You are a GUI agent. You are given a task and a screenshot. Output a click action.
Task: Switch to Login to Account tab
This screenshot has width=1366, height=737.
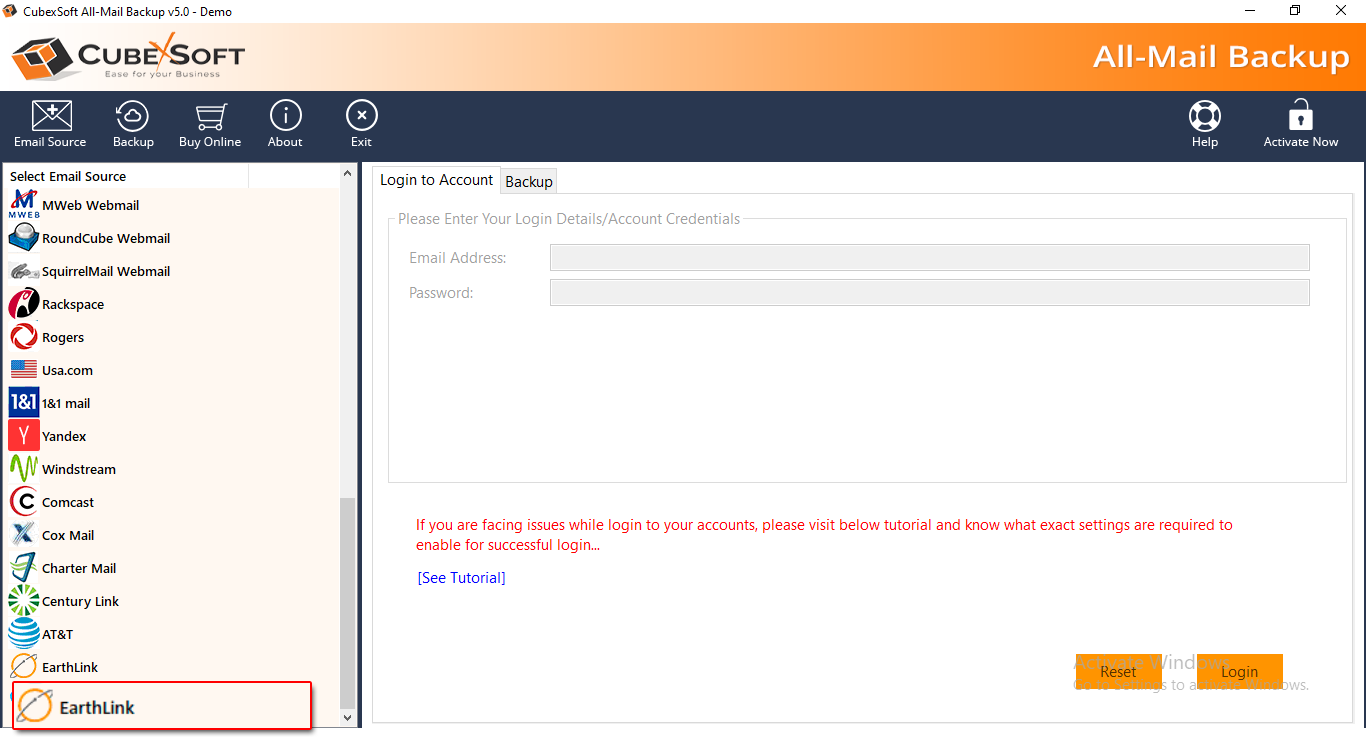pyautogui.click(x=436, y=180)
